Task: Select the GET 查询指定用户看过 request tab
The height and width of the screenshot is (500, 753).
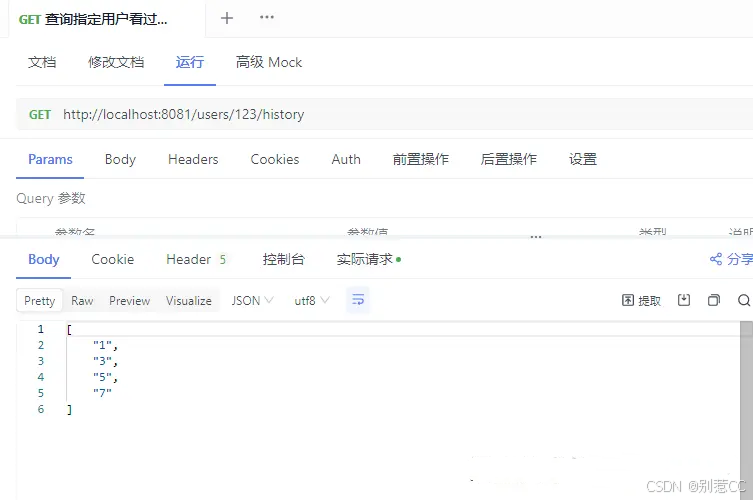Action: click(x=93, y=19)
